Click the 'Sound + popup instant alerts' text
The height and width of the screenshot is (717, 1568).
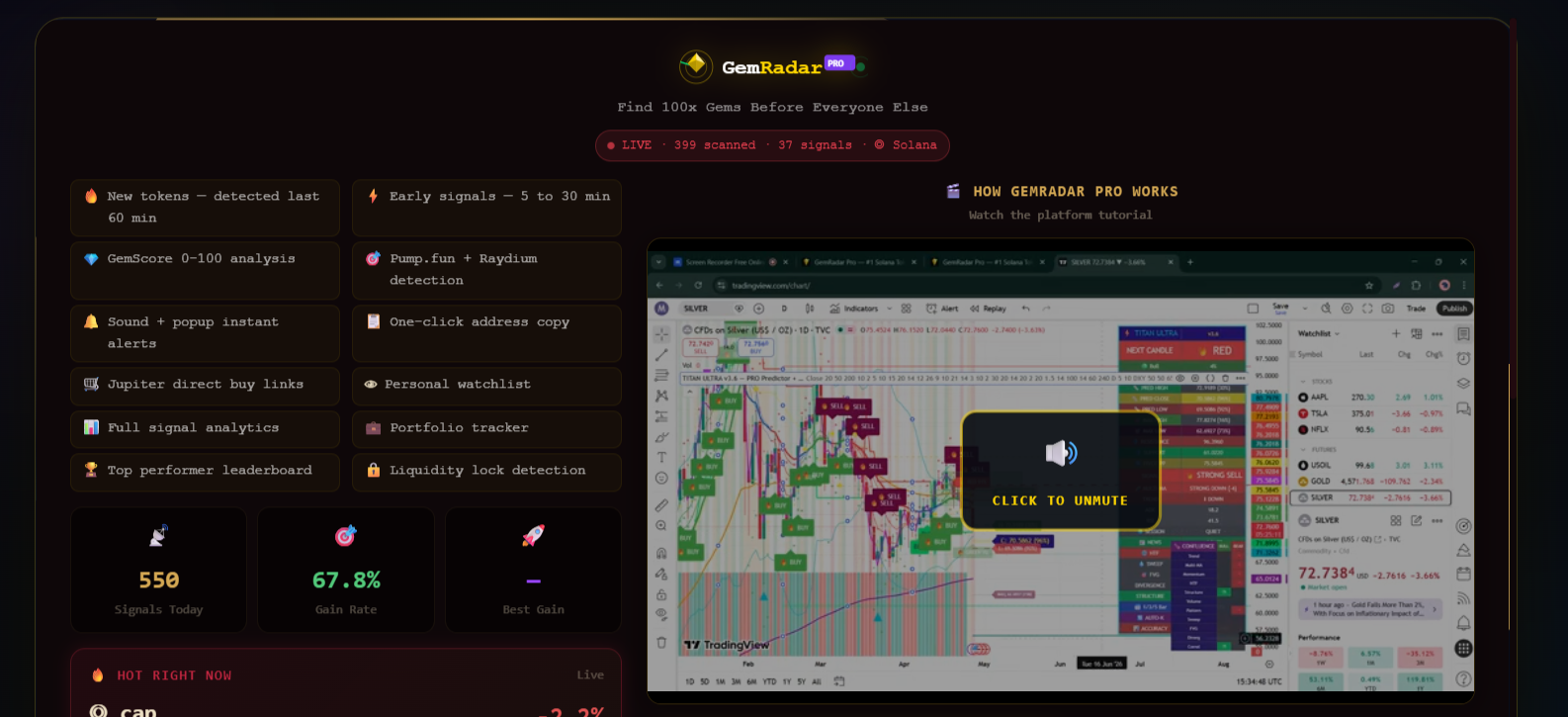[x=193, y=332]
